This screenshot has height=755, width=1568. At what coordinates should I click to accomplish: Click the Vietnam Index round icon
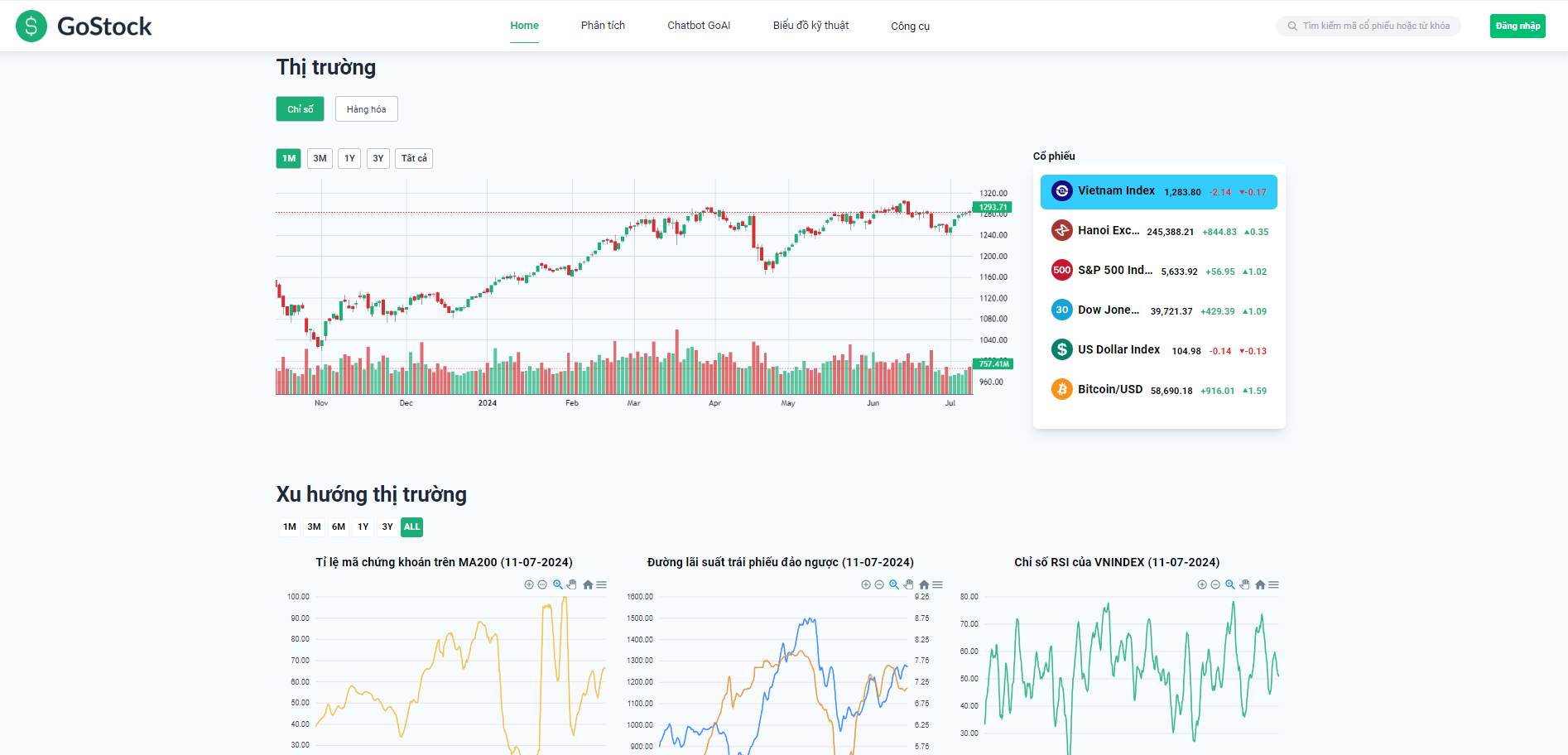coord(1062,191)
